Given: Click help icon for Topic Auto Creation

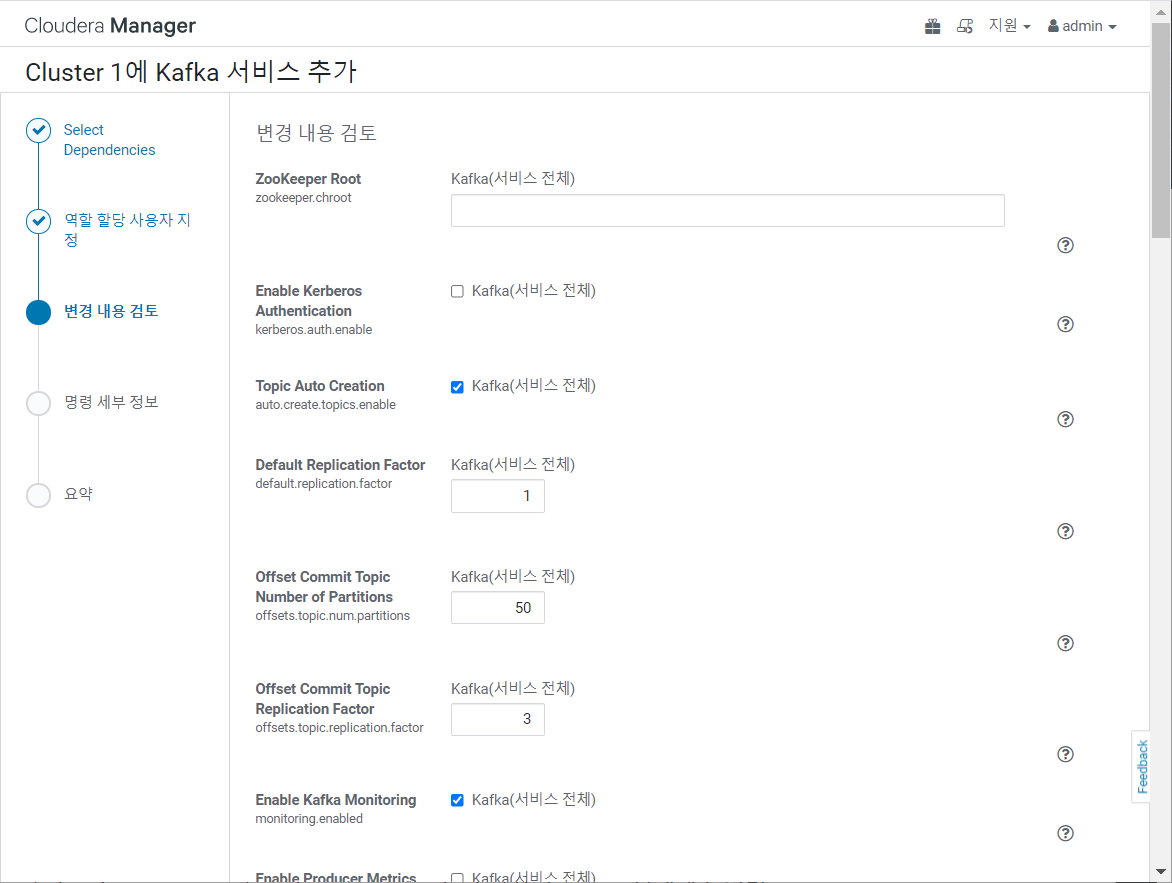Looking at the screenshot, I should [x=1065, y=419].
